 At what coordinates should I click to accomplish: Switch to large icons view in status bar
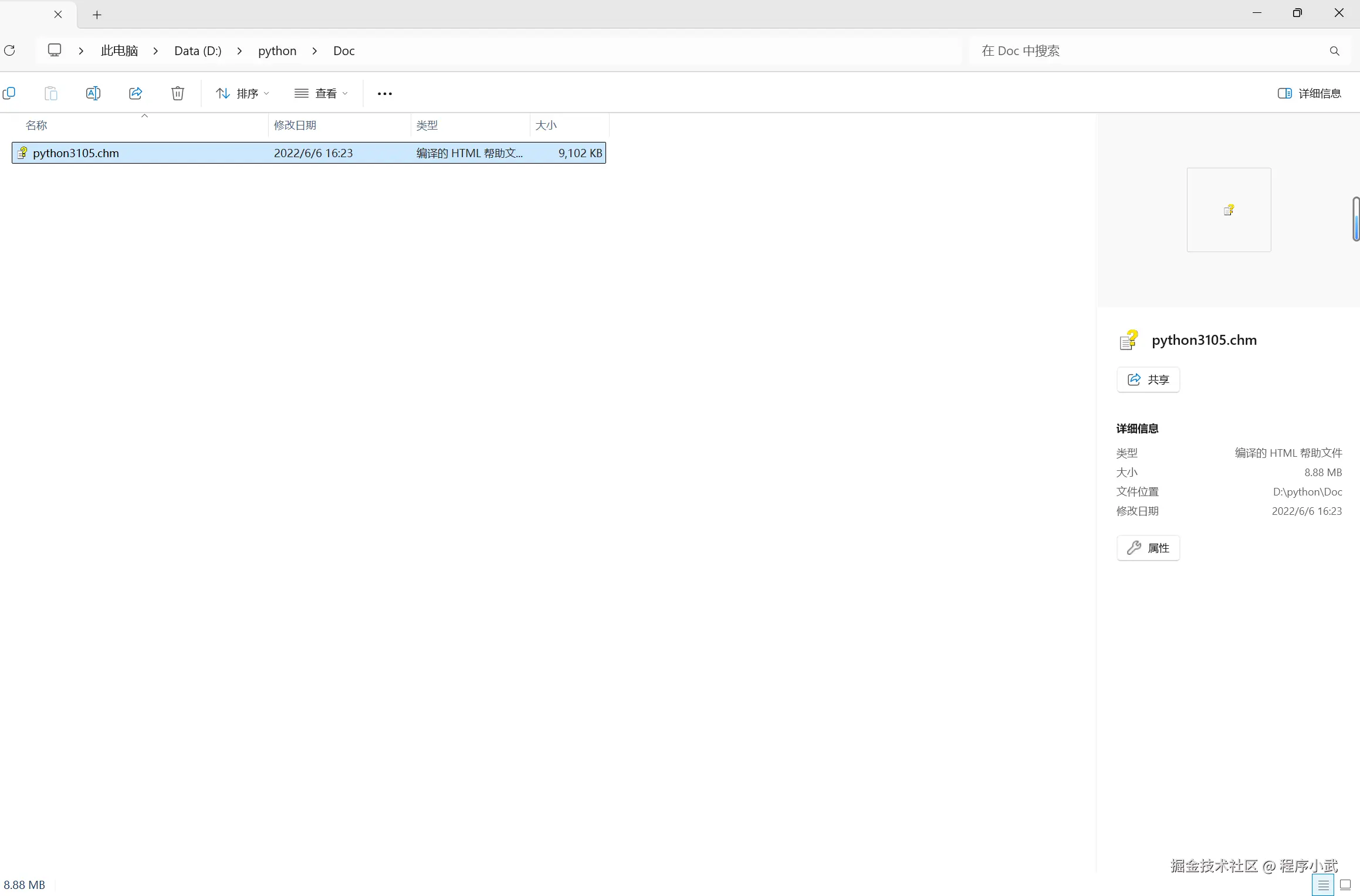pos(1345,885)
